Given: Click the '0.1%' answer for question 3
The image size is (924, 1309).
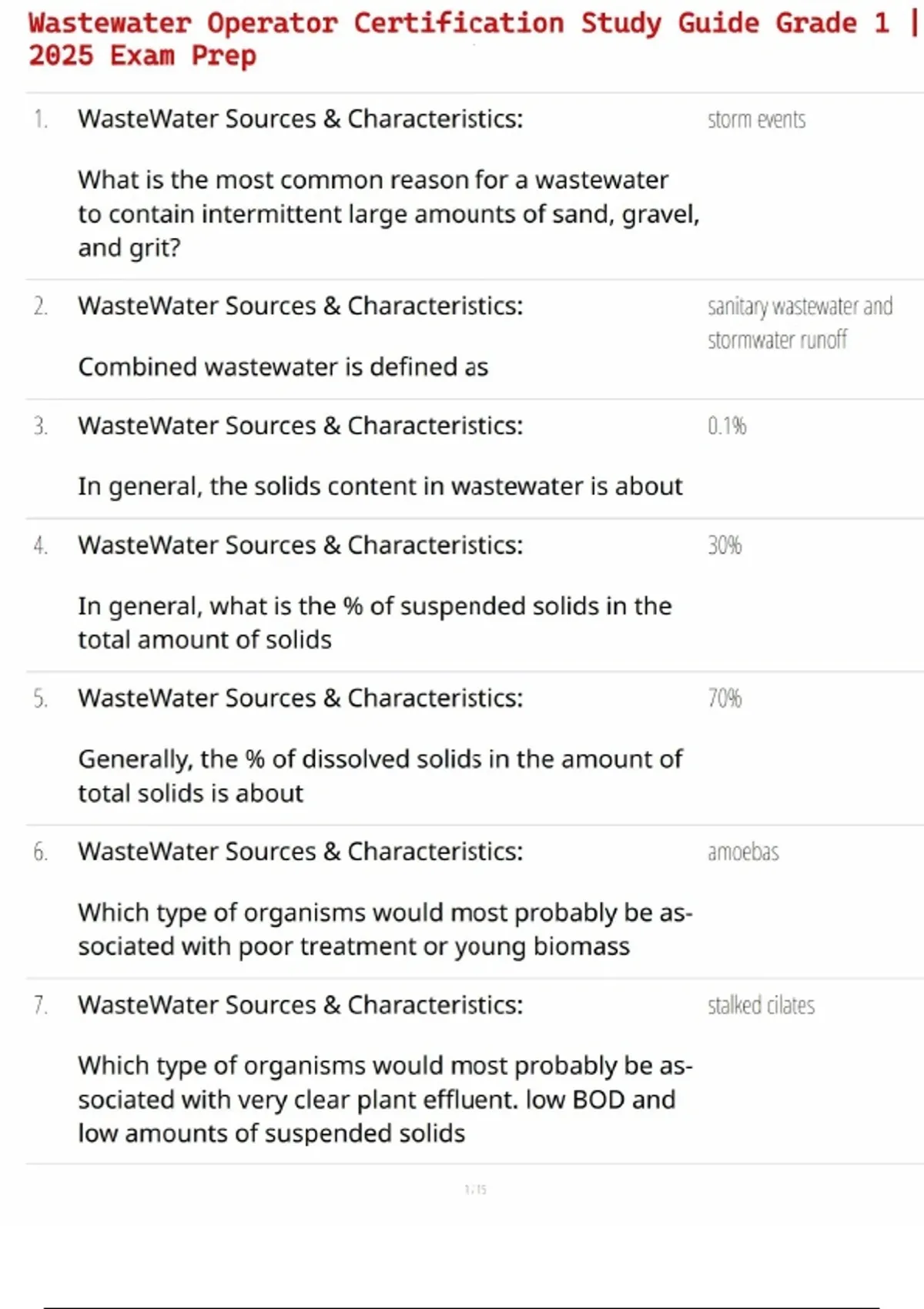Looking at the screenshot, I should [727, 426].
